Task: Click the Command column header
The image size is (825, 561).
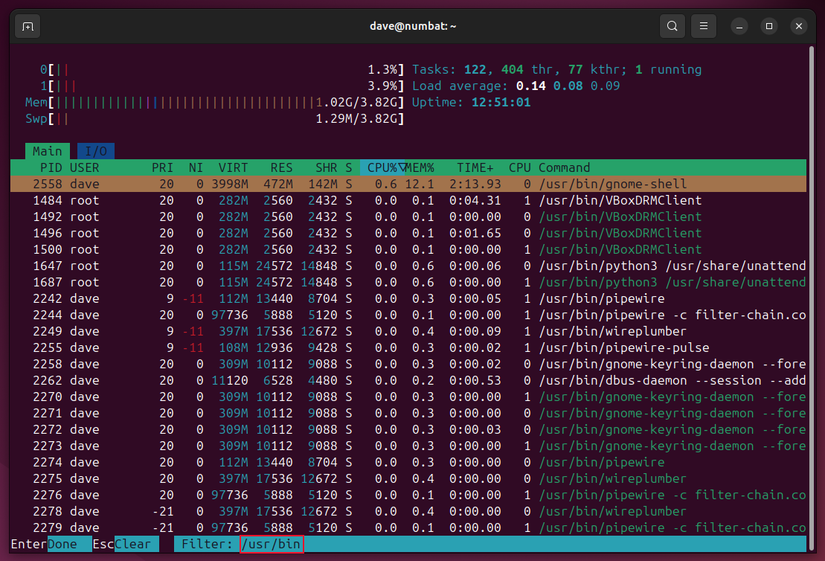Action: pyautogui.click(x=564, y=168)
